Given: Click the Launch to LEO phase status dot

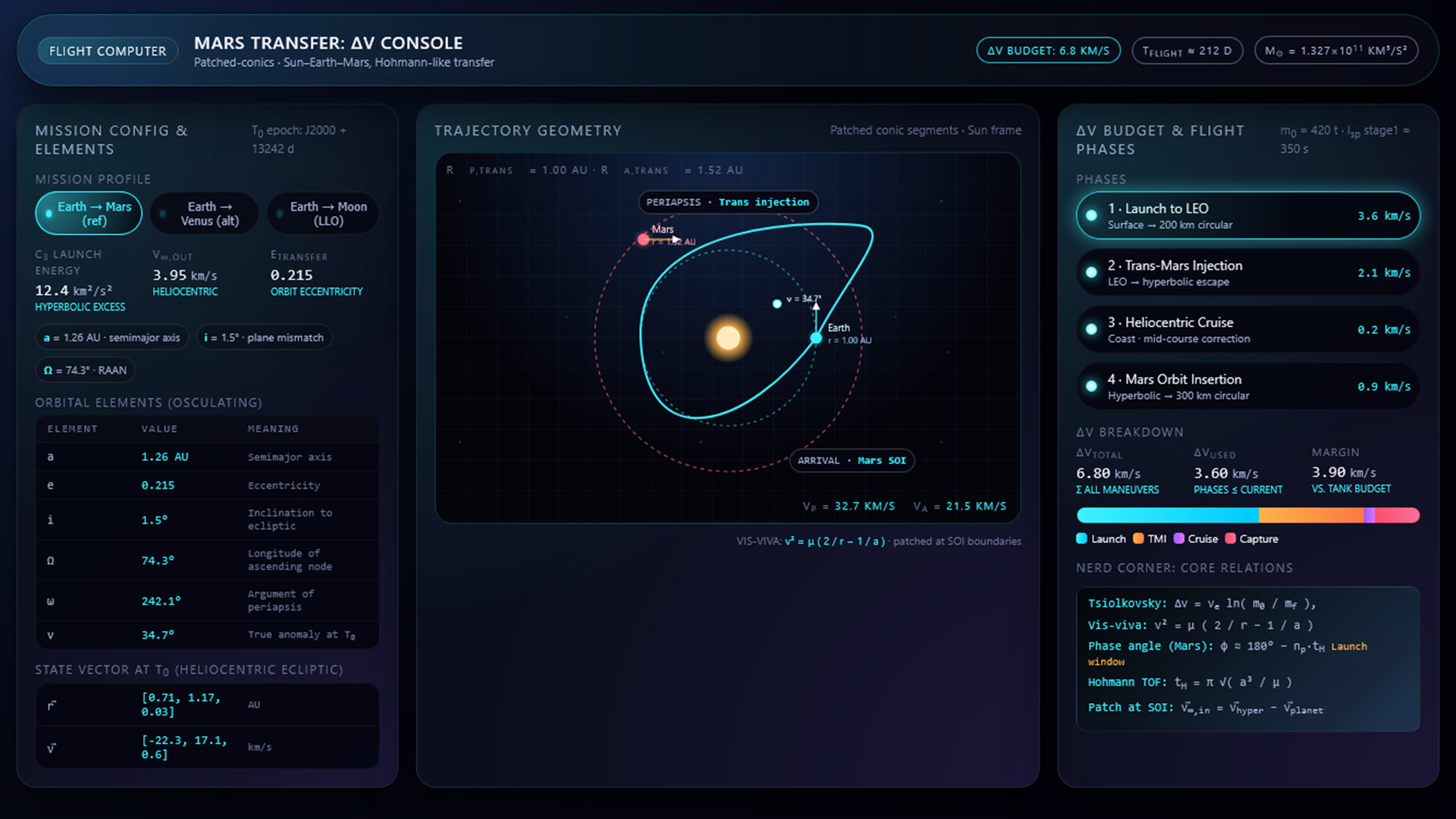Looking at the screenshot, I should coord(1092,215).
